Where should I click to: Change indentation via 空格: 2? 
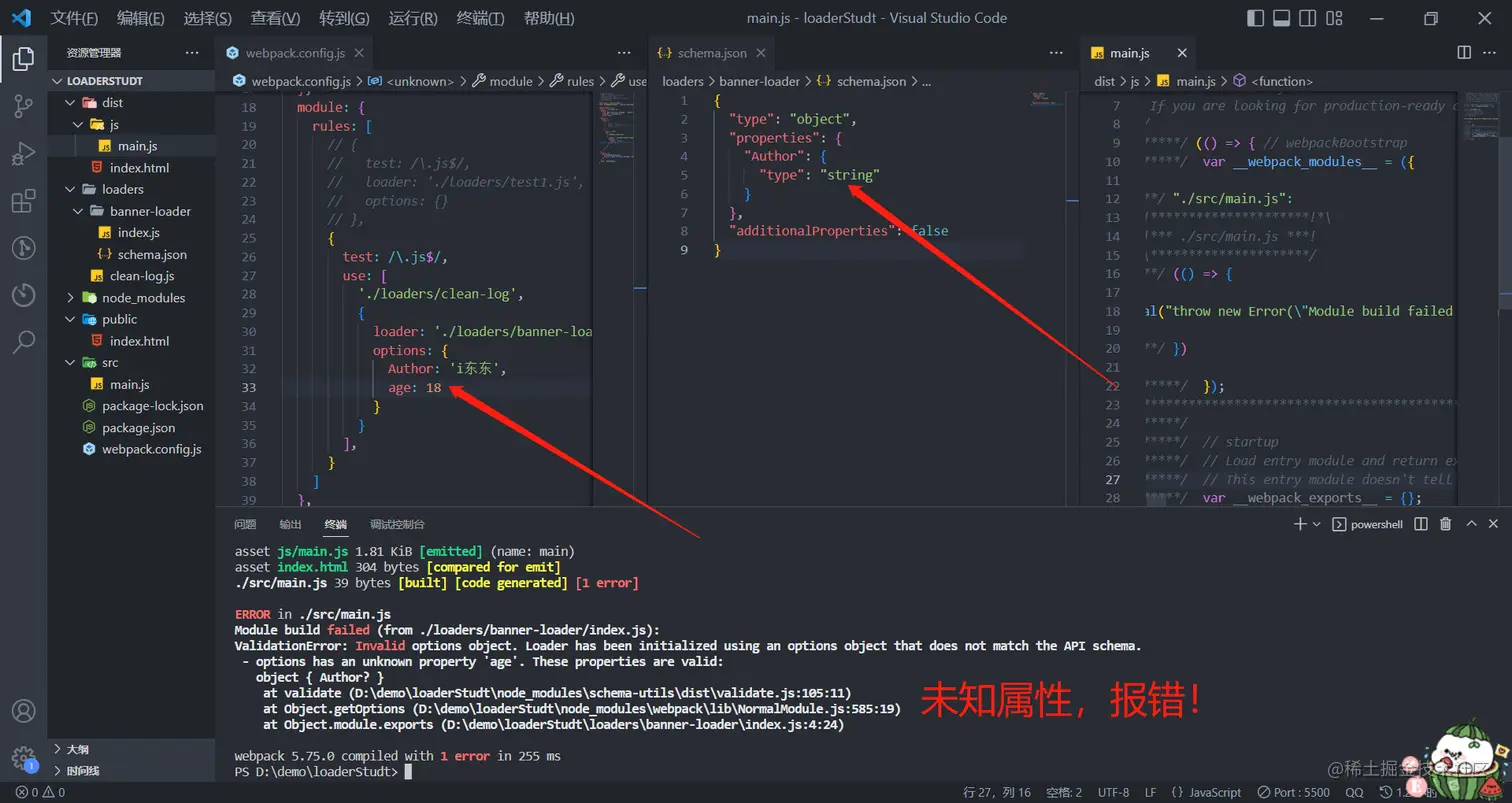(1064, 792)
